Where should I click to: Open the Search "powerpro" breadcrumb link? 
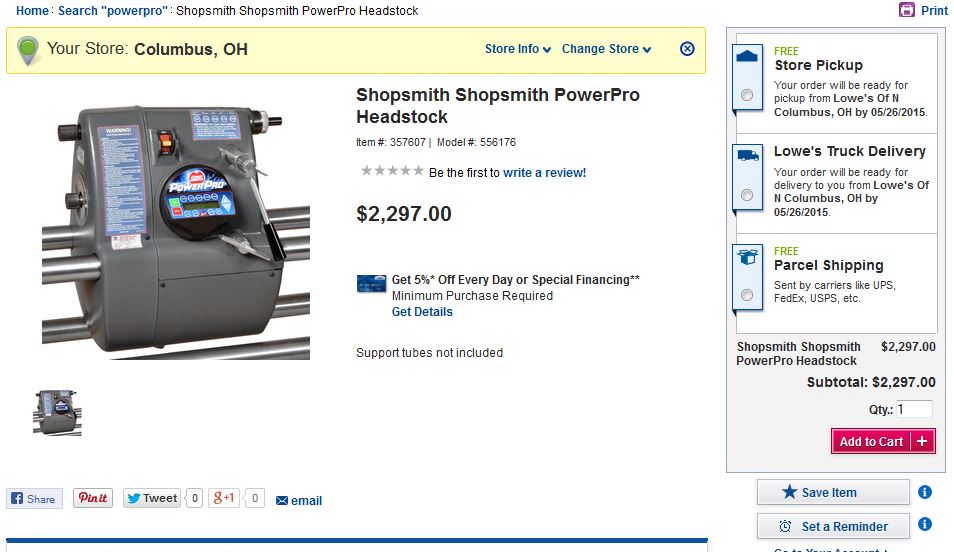pos(113,10)
